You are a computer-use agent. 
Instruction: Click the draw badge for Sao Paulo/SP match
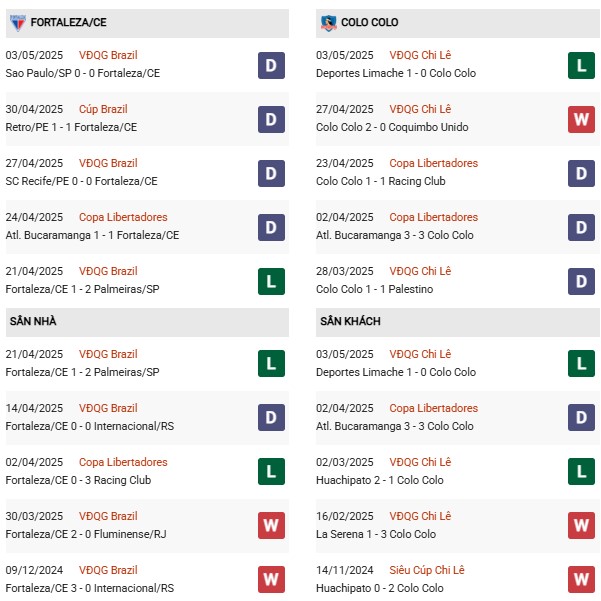pyautogui.click(x=271, y=66)
